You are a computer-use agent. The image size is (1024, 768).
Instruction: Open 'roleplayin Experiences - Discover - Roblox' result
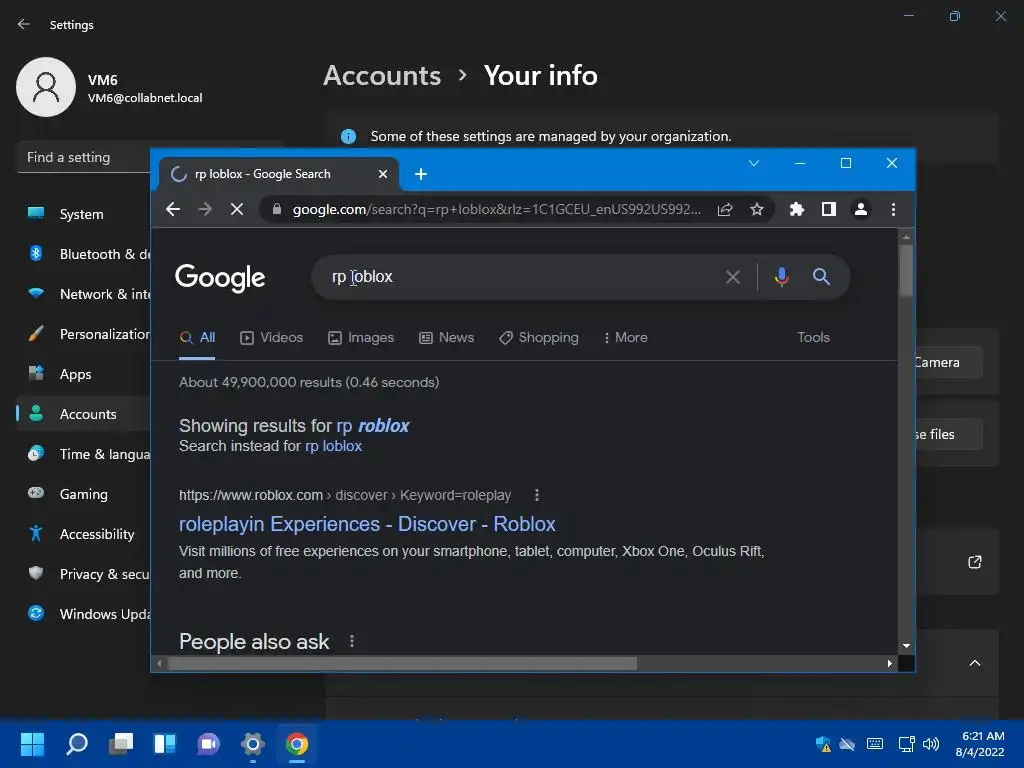[367, 524]
